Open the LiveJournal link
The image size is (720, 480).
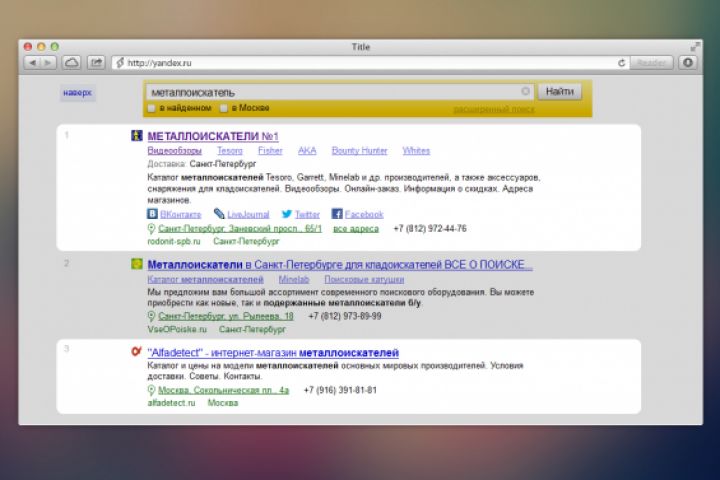click(x=248, y=215)
